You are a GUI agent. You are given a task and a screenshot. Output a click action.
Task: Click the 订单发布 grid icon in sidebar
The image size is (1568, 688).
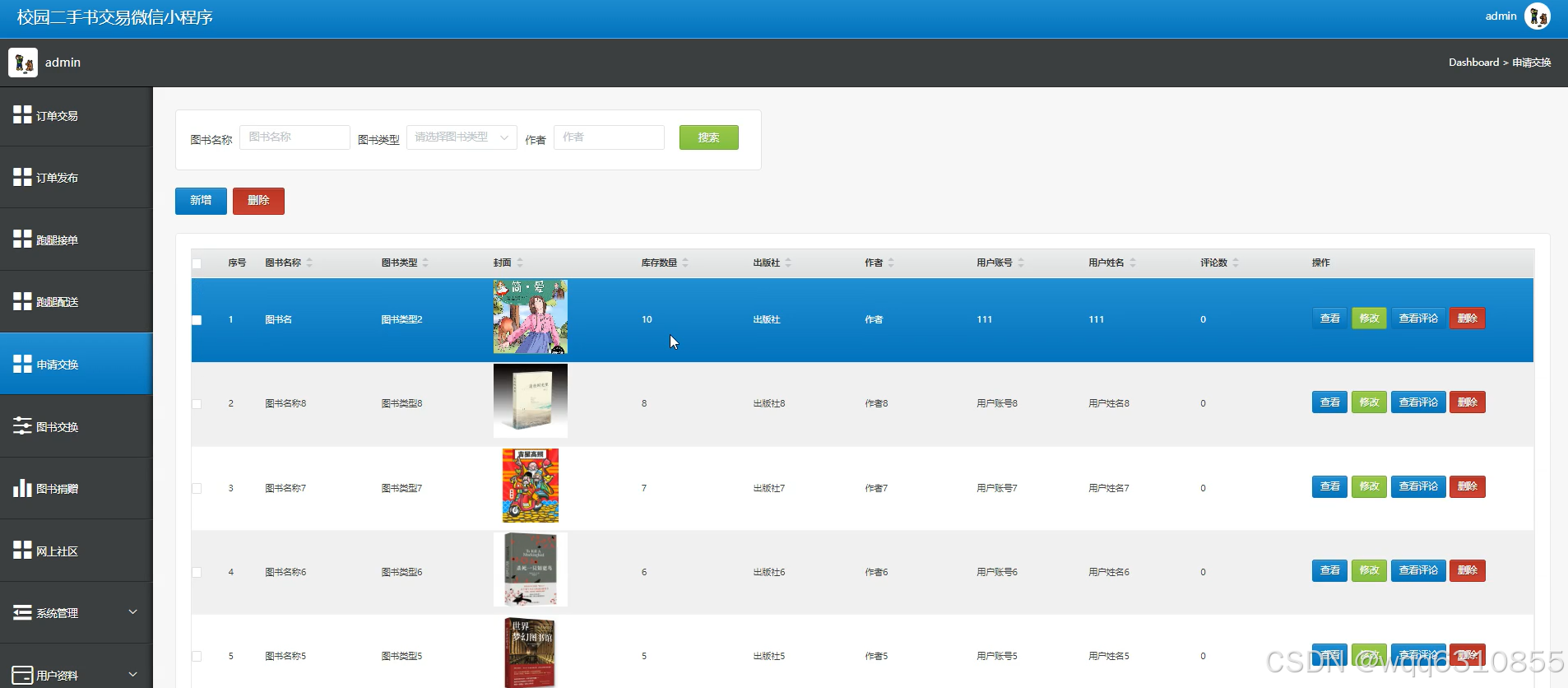(x=22, y=177)
